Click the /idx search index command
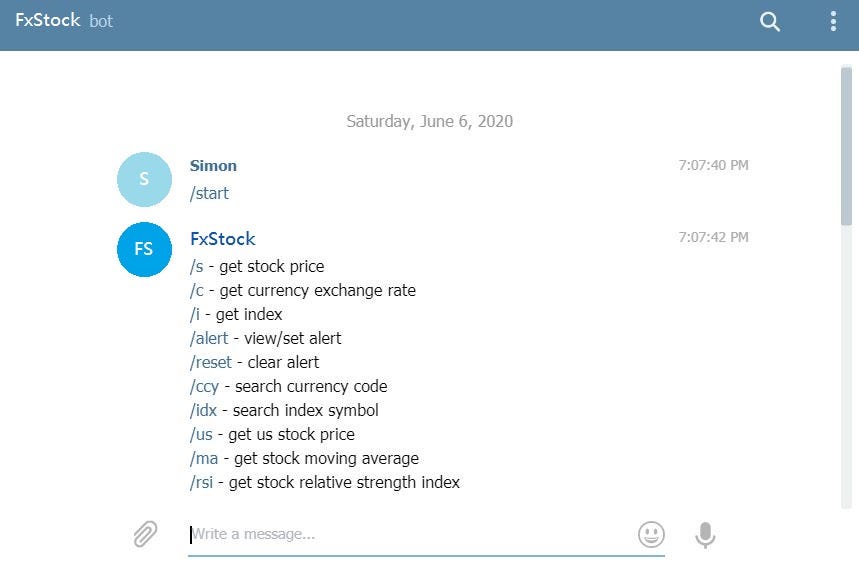 pyautogui.click(x=203, y=411)
